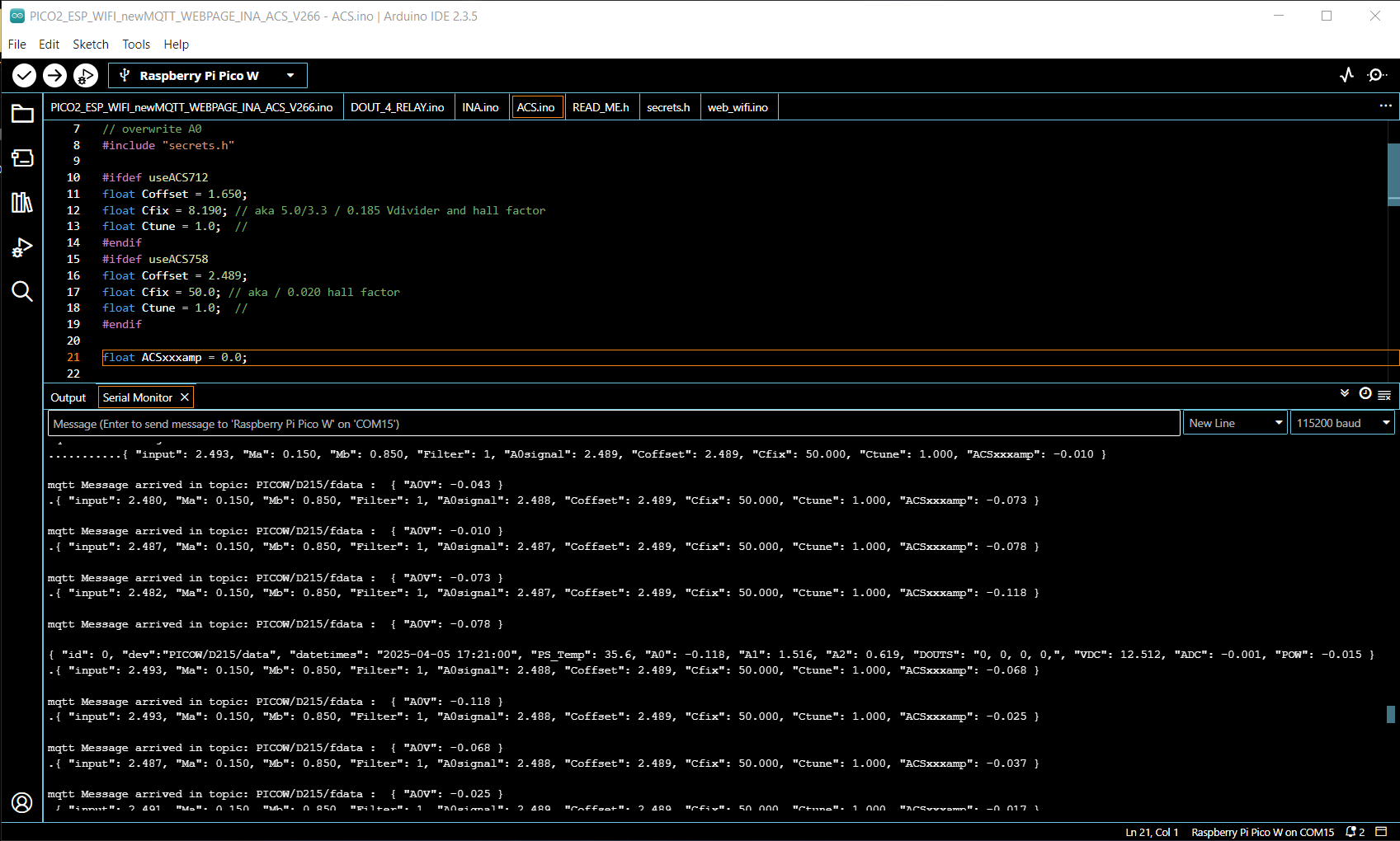Open the Boards Manager sidebar icon
This screenshot has width=1400, height=841.
22,157
